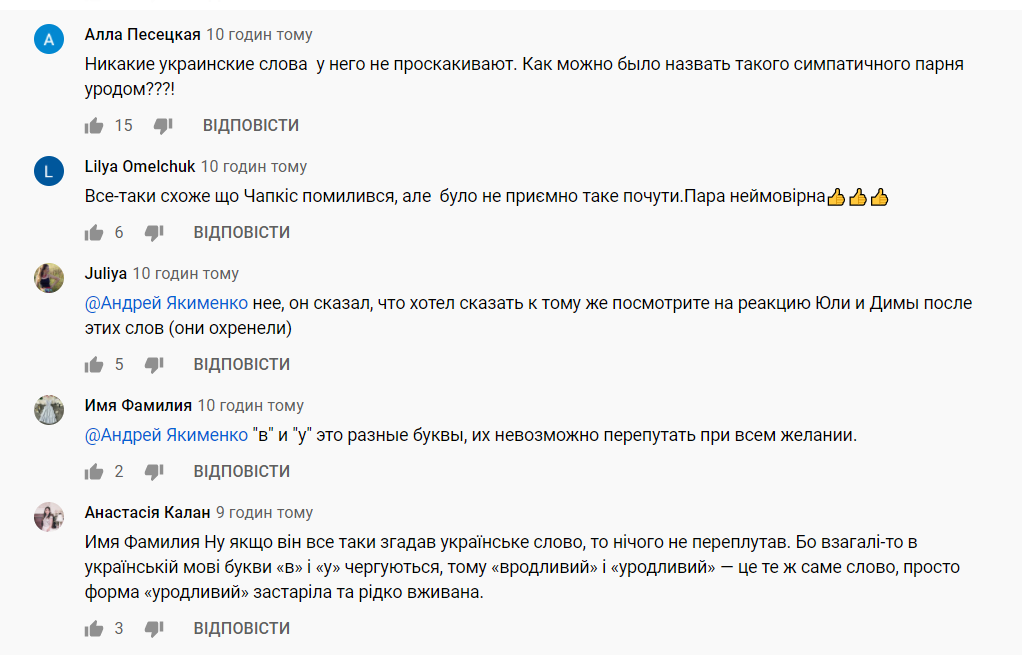
Task: Dislike Алла Песецкая's comment
Action: 163,126
